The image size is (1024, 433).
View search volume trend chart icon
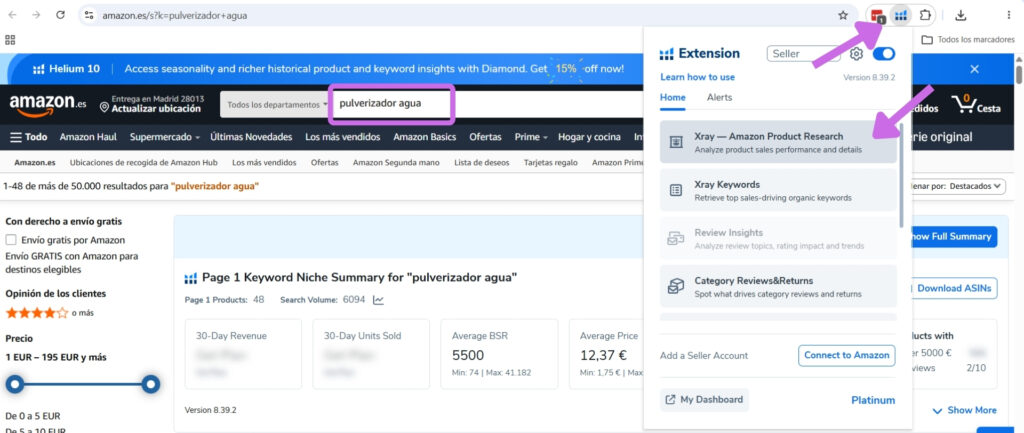pyautogui.click(x=379, y=300)
